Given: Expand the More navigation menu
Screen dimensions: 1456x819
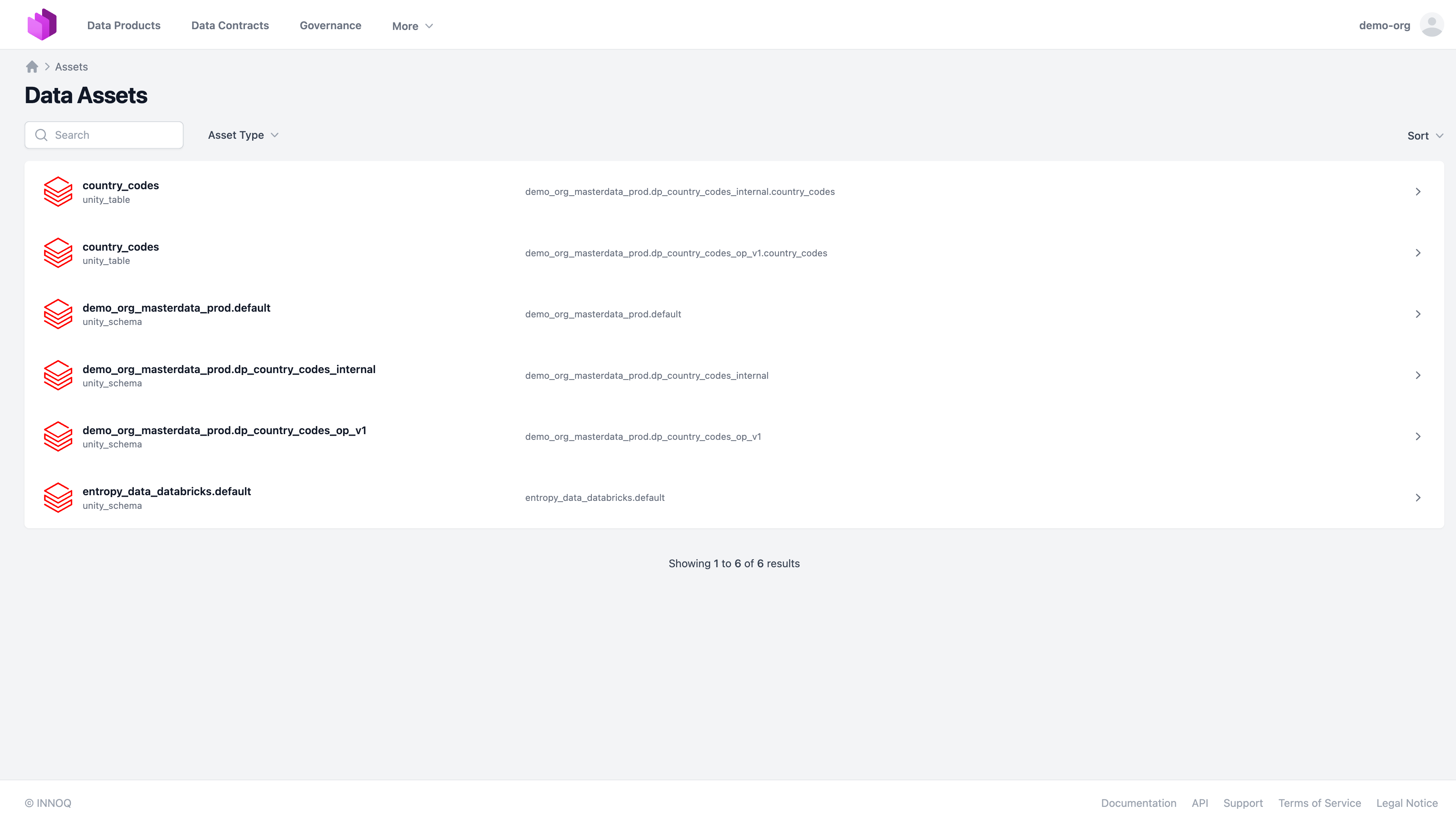Looking at the screenshot, I should pyautogui.click(x=413, y=26).
